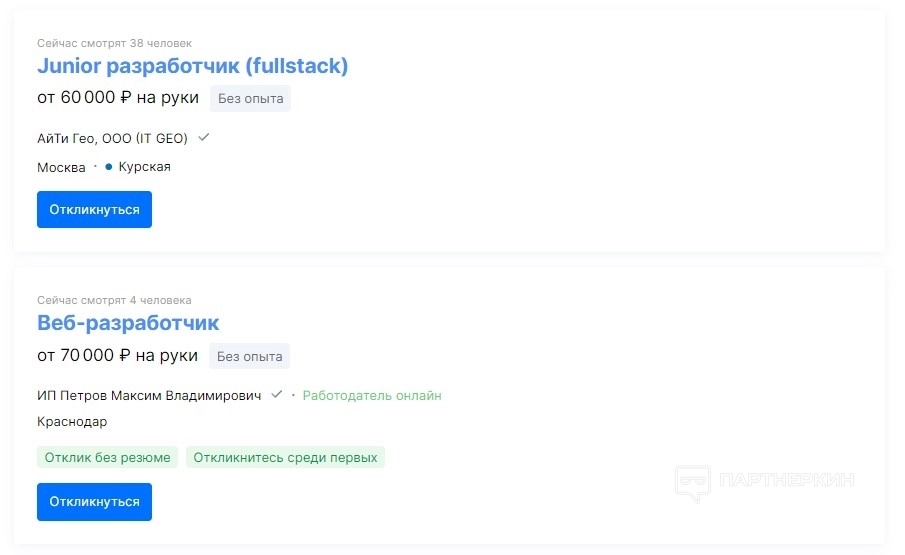Screen dimensions: 905x555
Task: Click the Краснодар location text
Action: click(x=72, y=422)
